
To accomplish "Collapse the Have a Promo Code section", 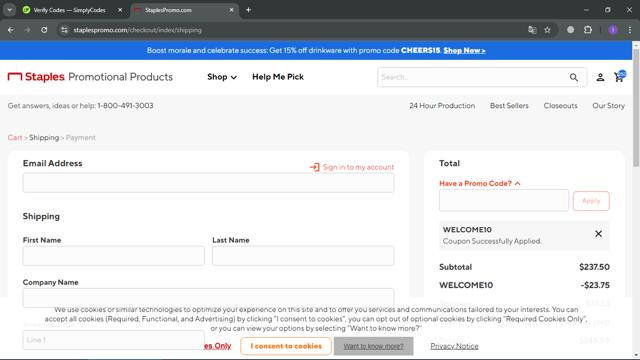I will pyautogui.click(x=480, y=183).
